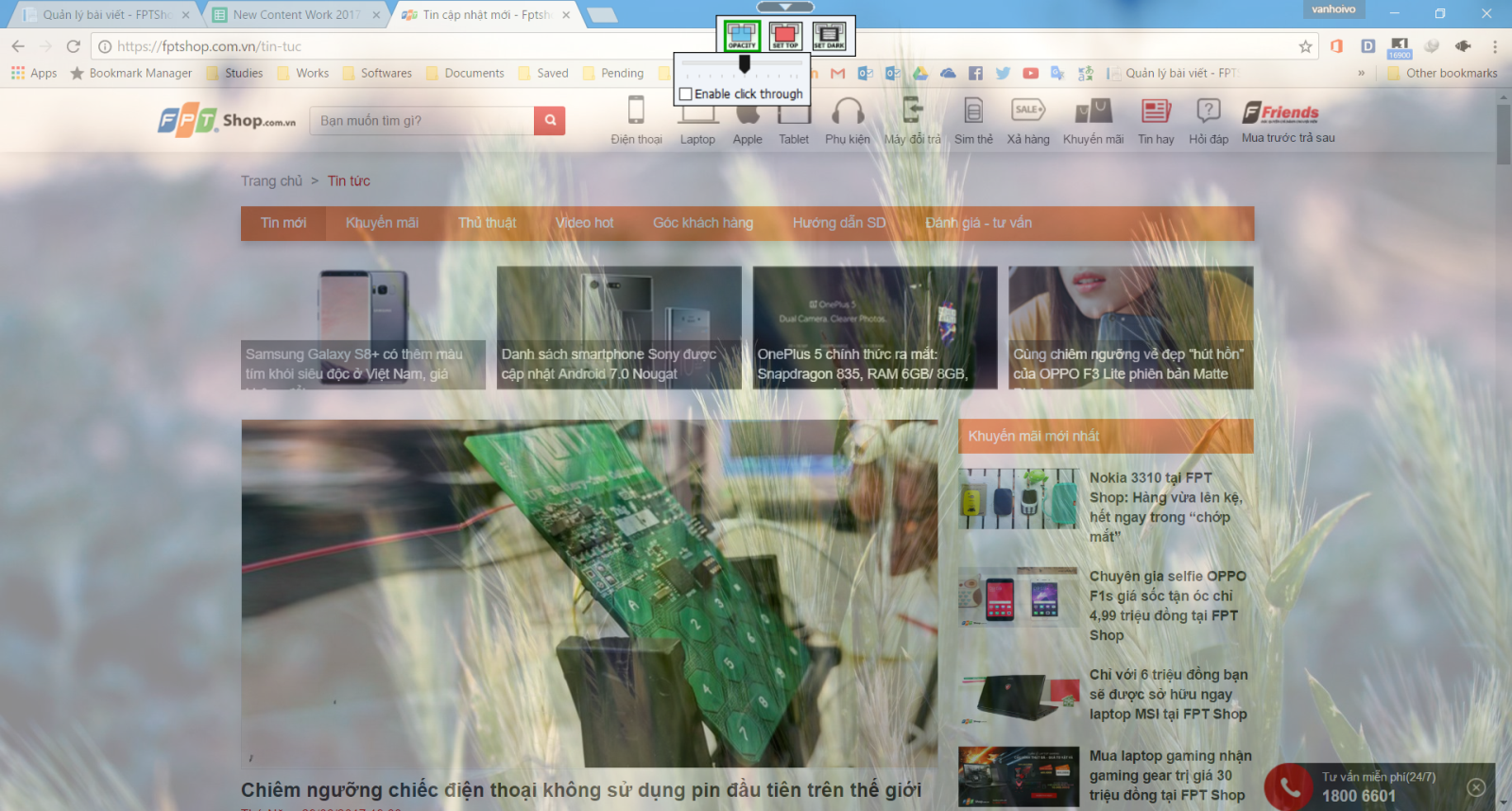Open battery-free phone article headline
The width and height of the screenshot is (1512, 811).
tap(581, 790)
